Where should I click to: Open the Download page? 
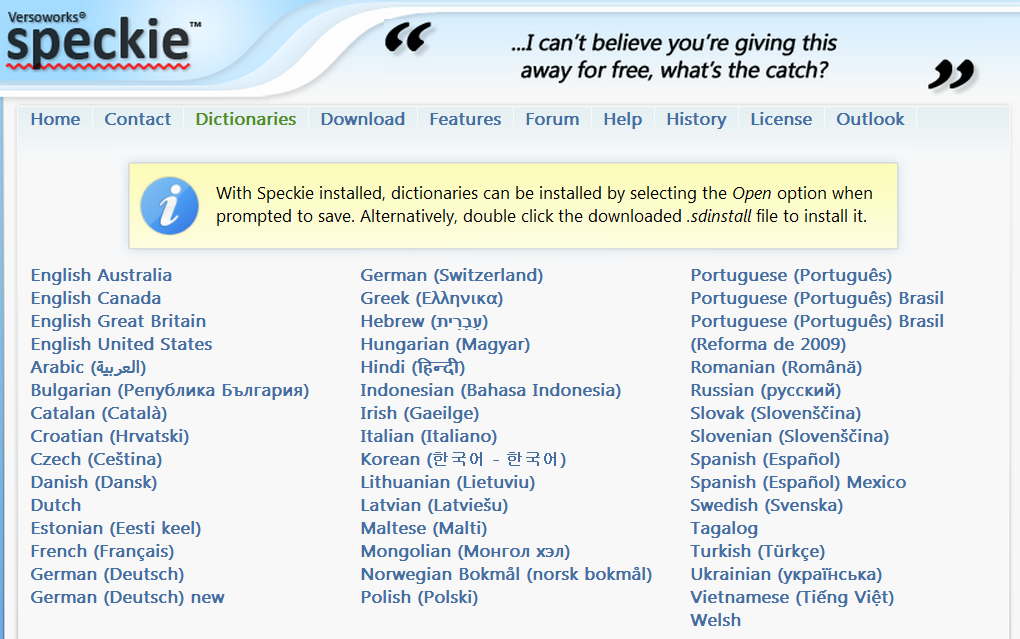pos(362,119)
